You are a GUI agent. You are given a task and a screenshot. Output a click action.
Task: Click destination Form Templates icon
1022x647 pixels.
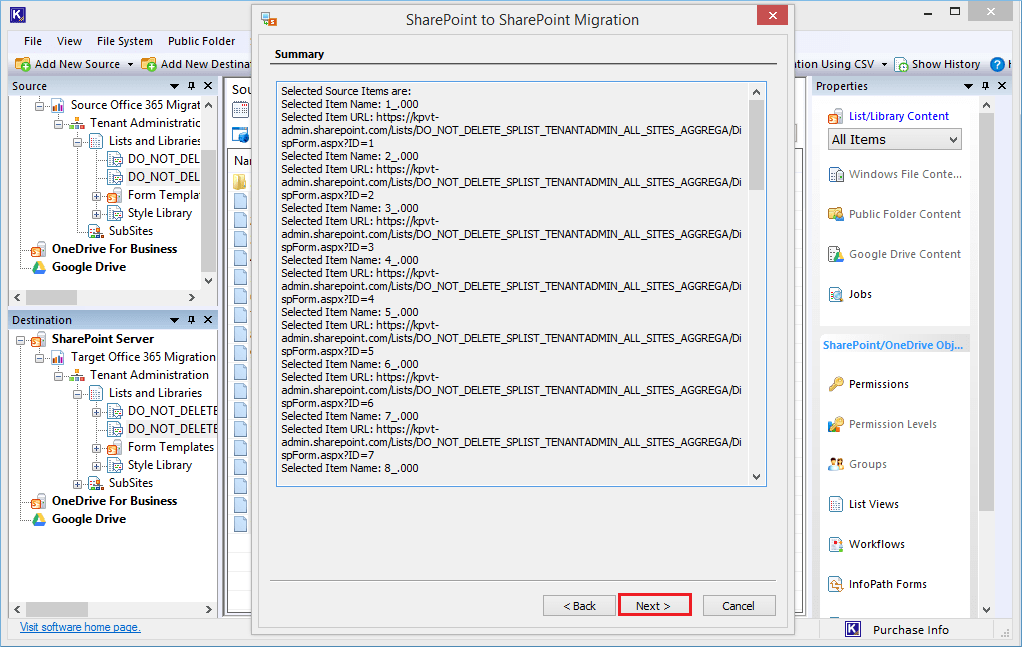(x=115, y=447)
